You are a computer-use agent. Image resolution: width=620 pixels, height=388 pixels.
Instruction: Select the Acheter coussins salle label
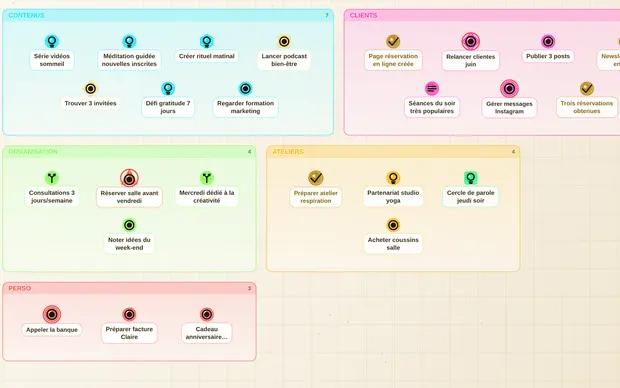(x=393, y=244)
